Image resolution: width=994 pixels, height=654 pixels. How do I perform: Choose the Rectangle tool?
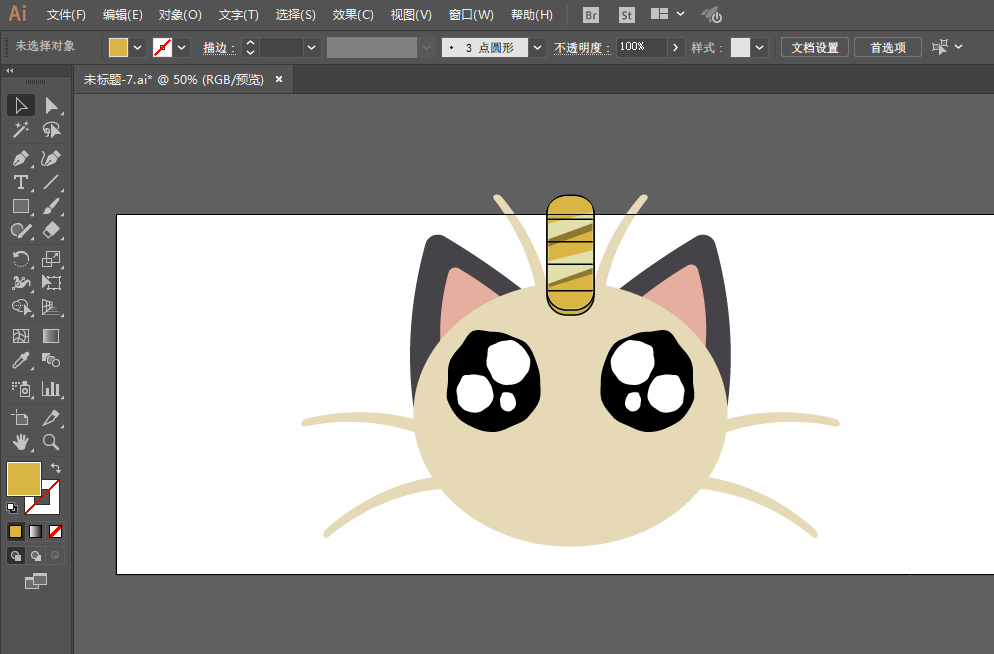21,207
